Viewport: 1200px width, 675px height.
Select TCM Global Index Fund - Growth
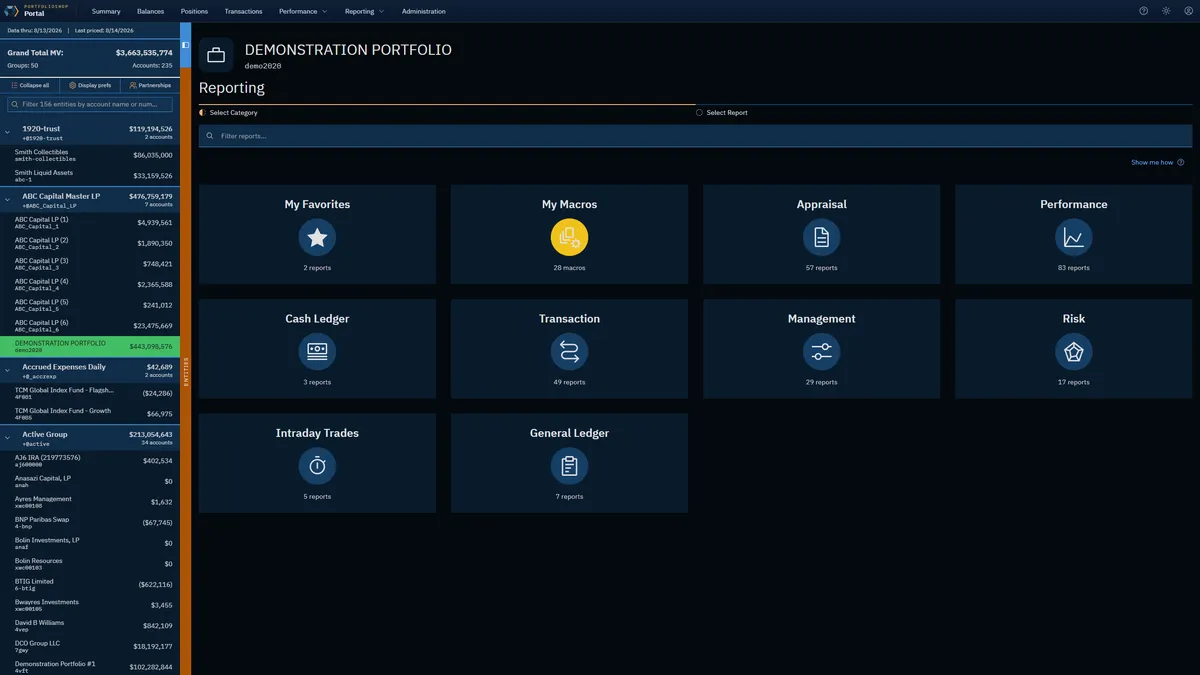point(90,413)
